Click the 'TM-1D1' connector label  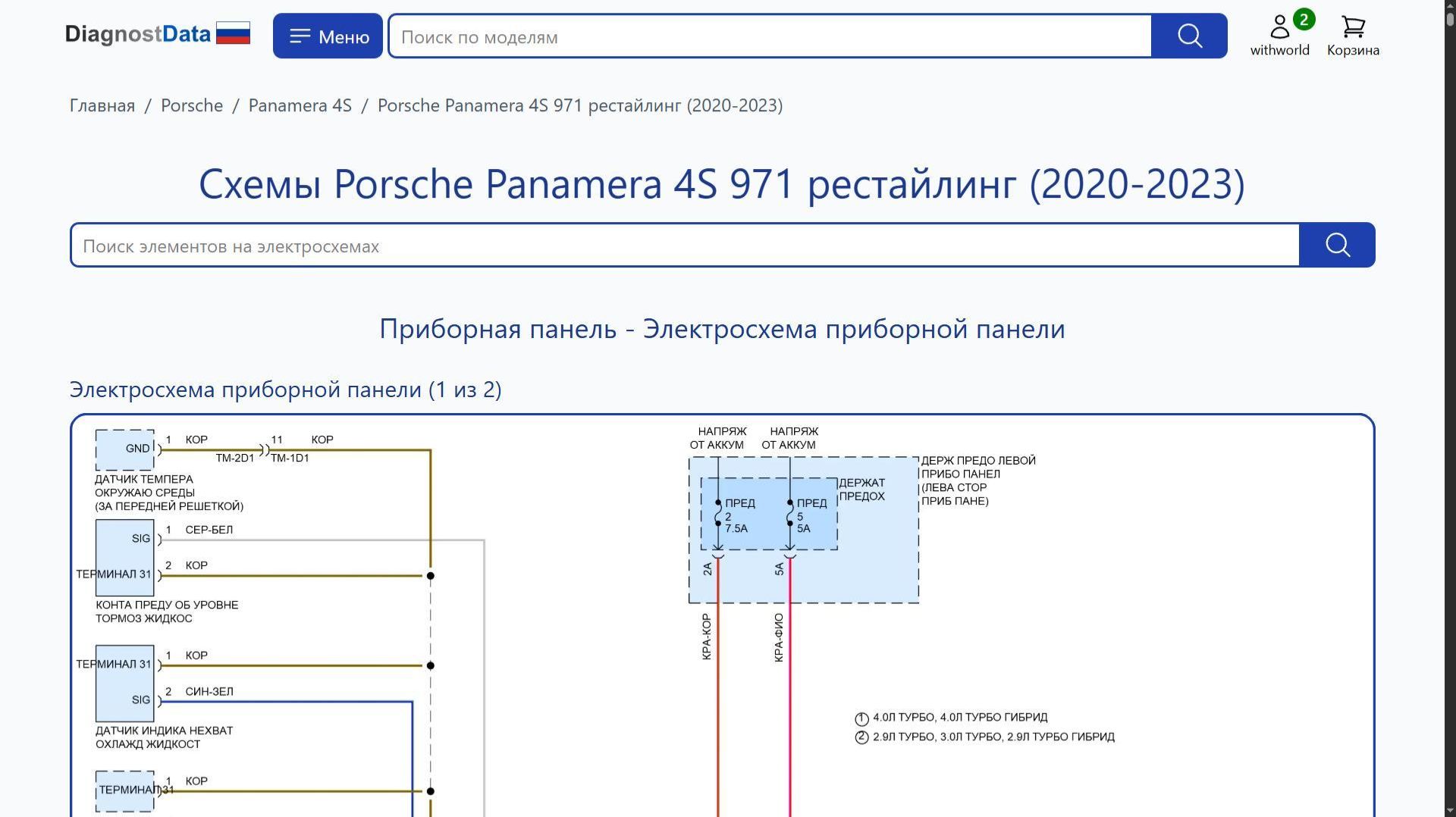290,458
